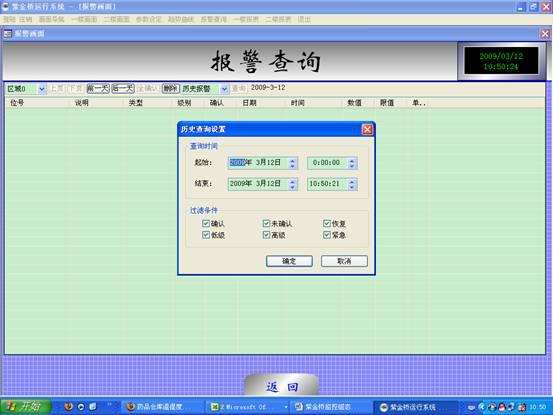Click the 取消 button in the dialog
Screen dimensions: 553x415
click(344, 261)
